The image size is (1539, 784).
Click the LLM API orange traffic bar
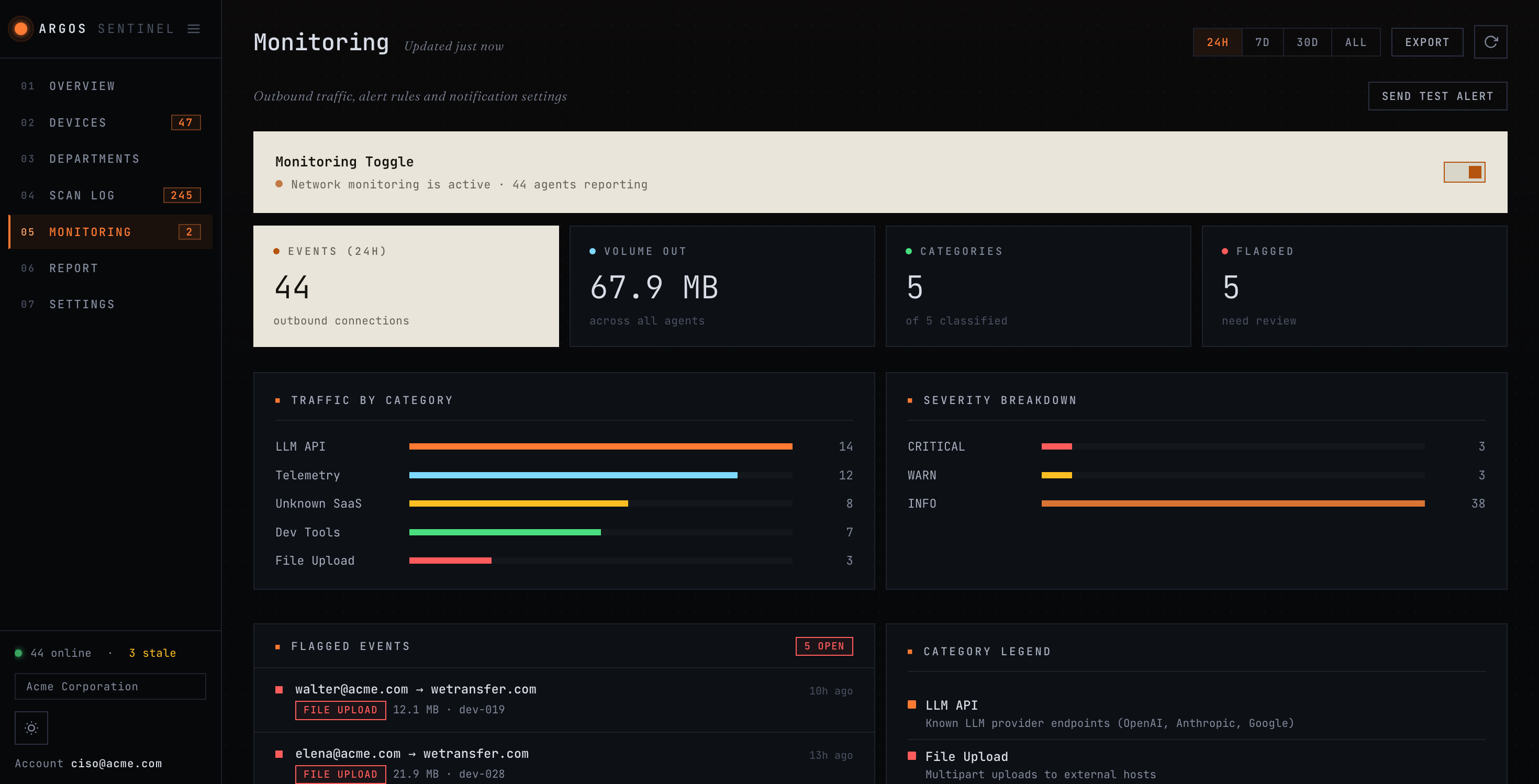point(600,446)
